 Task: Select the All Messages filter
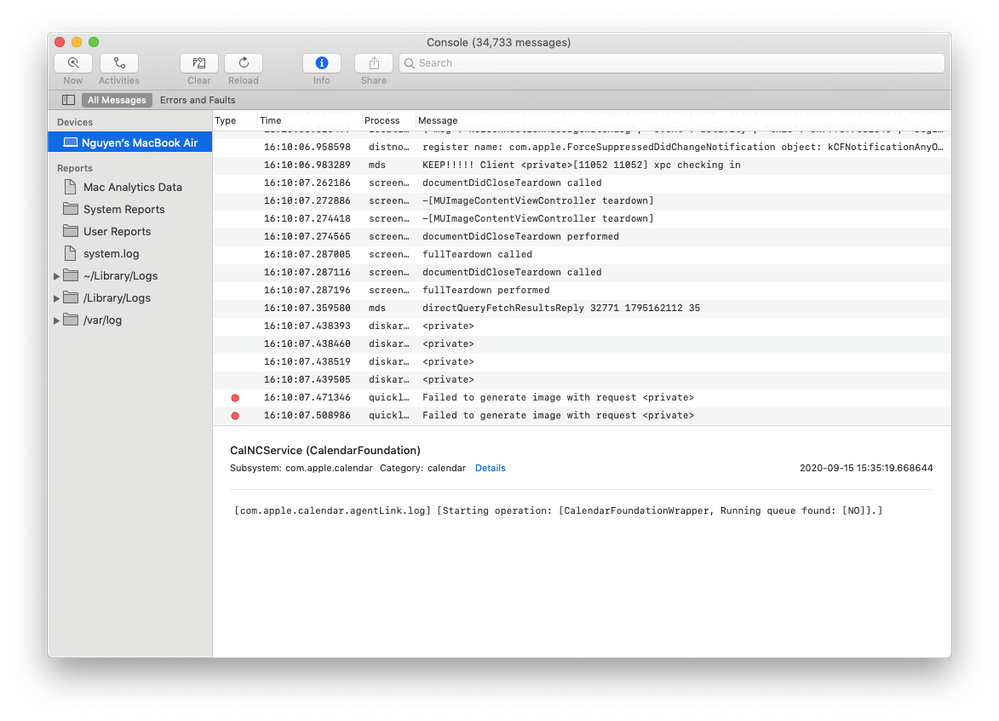tap(117, 100)
